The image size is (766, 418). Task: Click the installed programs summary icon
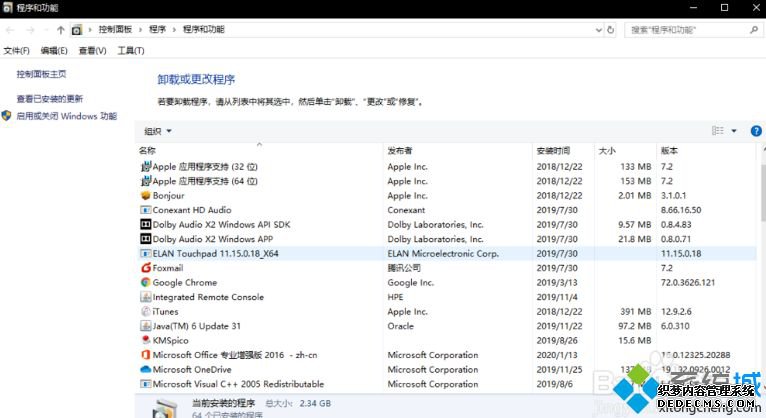coord(165,409)
